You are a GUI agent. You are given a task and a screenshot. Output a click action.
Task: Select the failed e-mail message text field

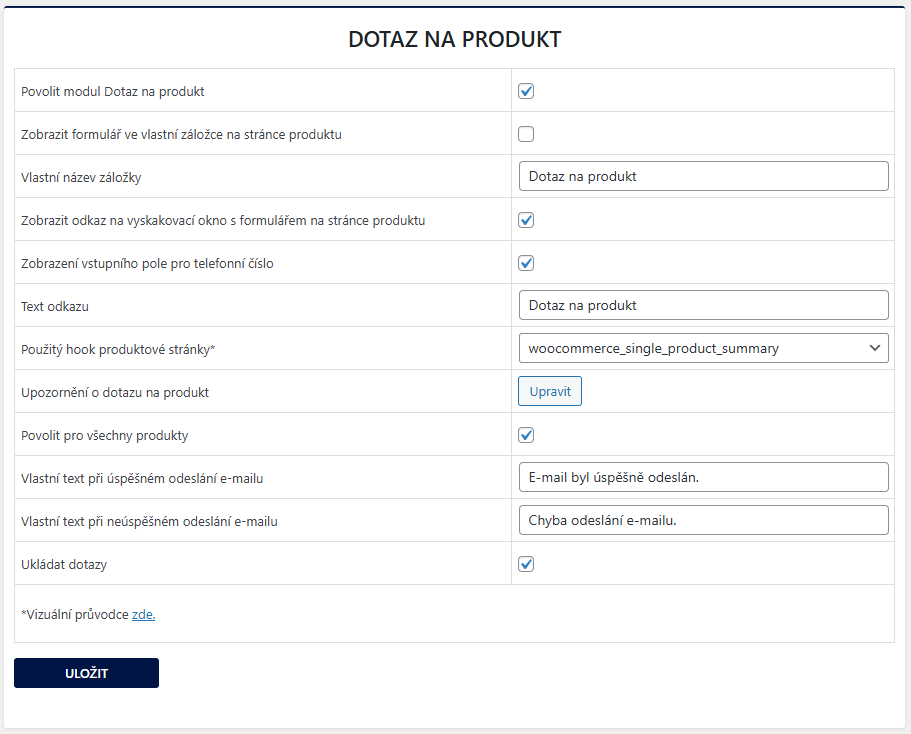tap(703, 520)
